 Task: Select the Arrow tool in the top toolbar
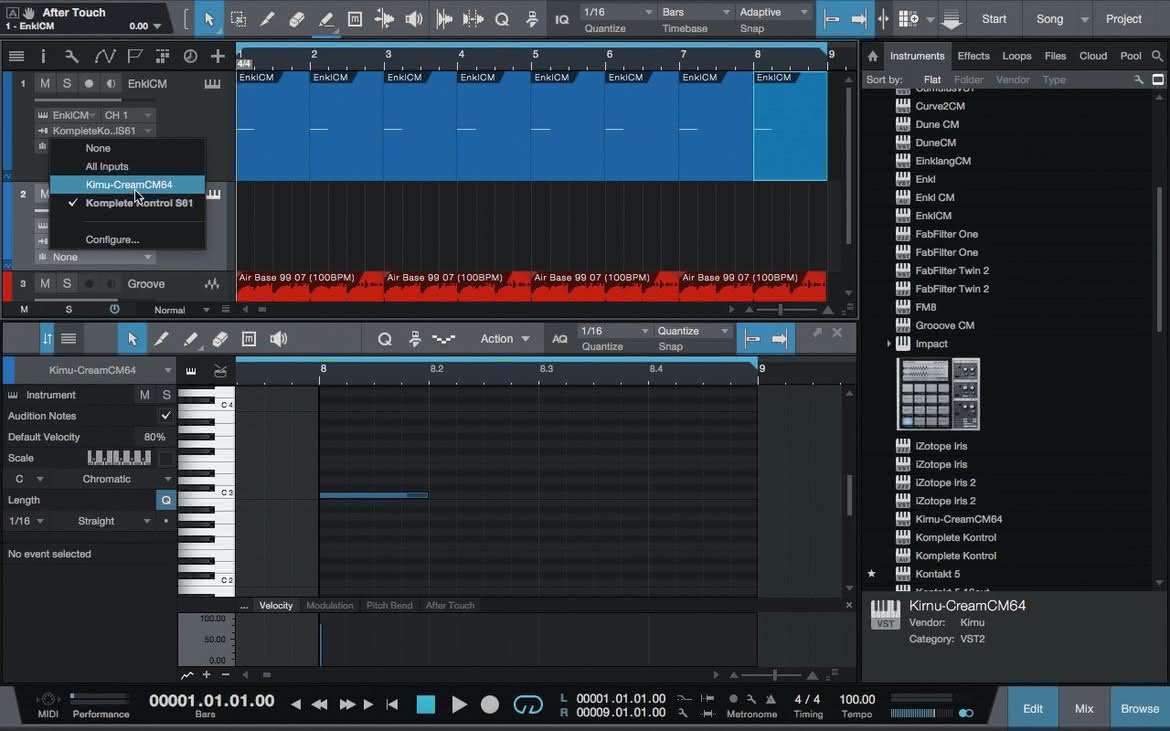click(x=209, y=19)
